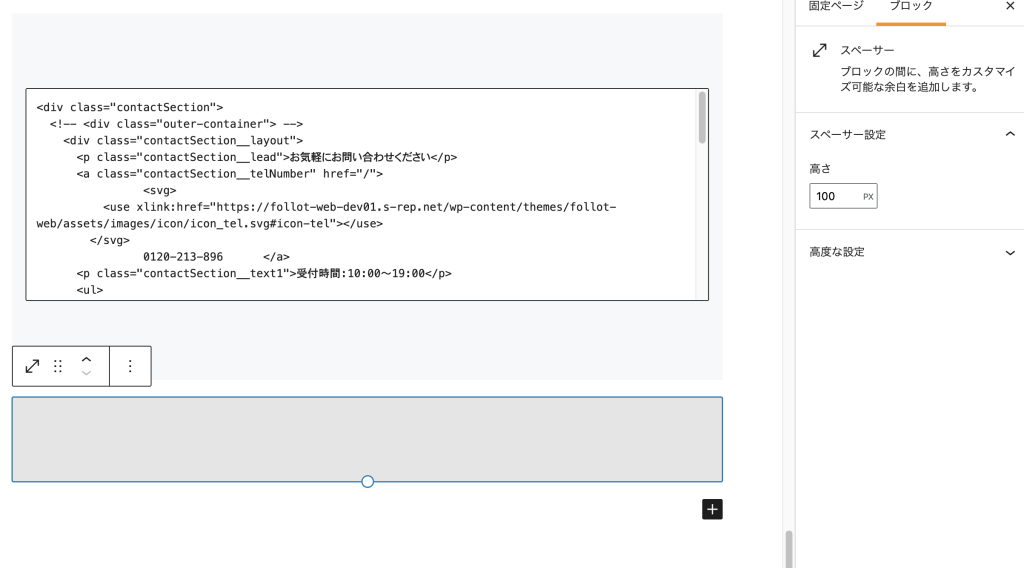The height and width of the screenshot is (568, 1024).
Task: Close the settings sidebar panel
Action: (x=1009, y=6)
